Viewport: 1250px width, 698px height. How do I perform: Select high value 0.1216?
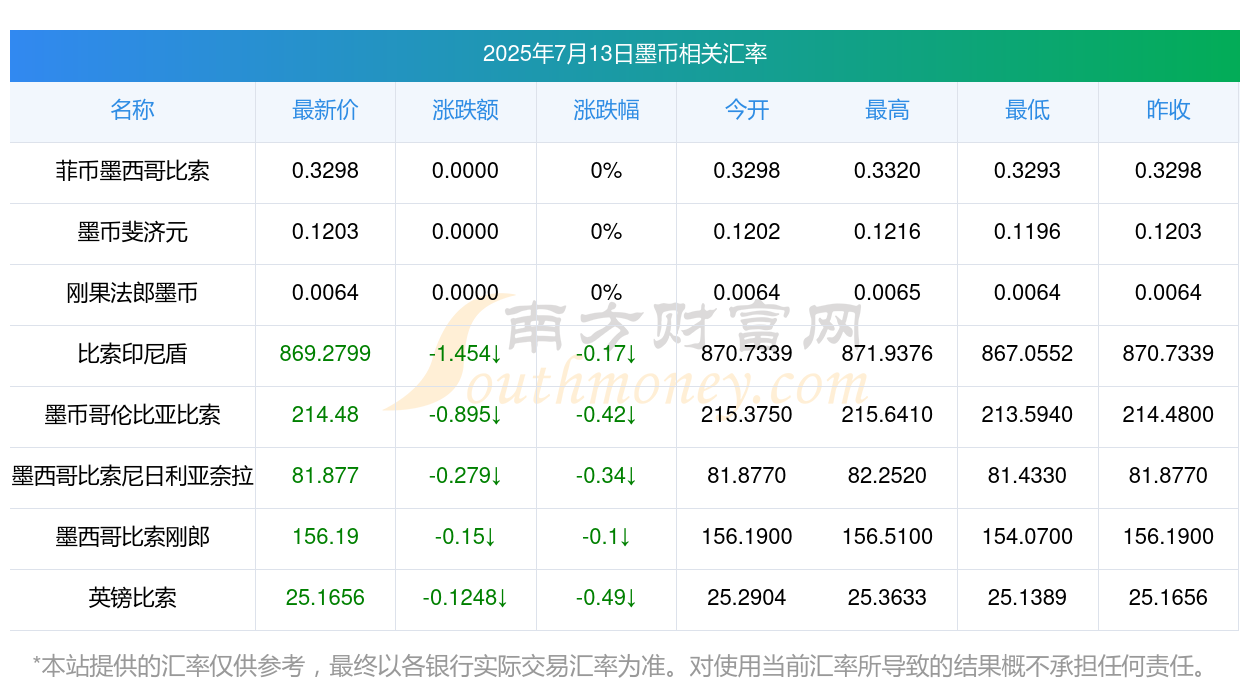[887, 232]
